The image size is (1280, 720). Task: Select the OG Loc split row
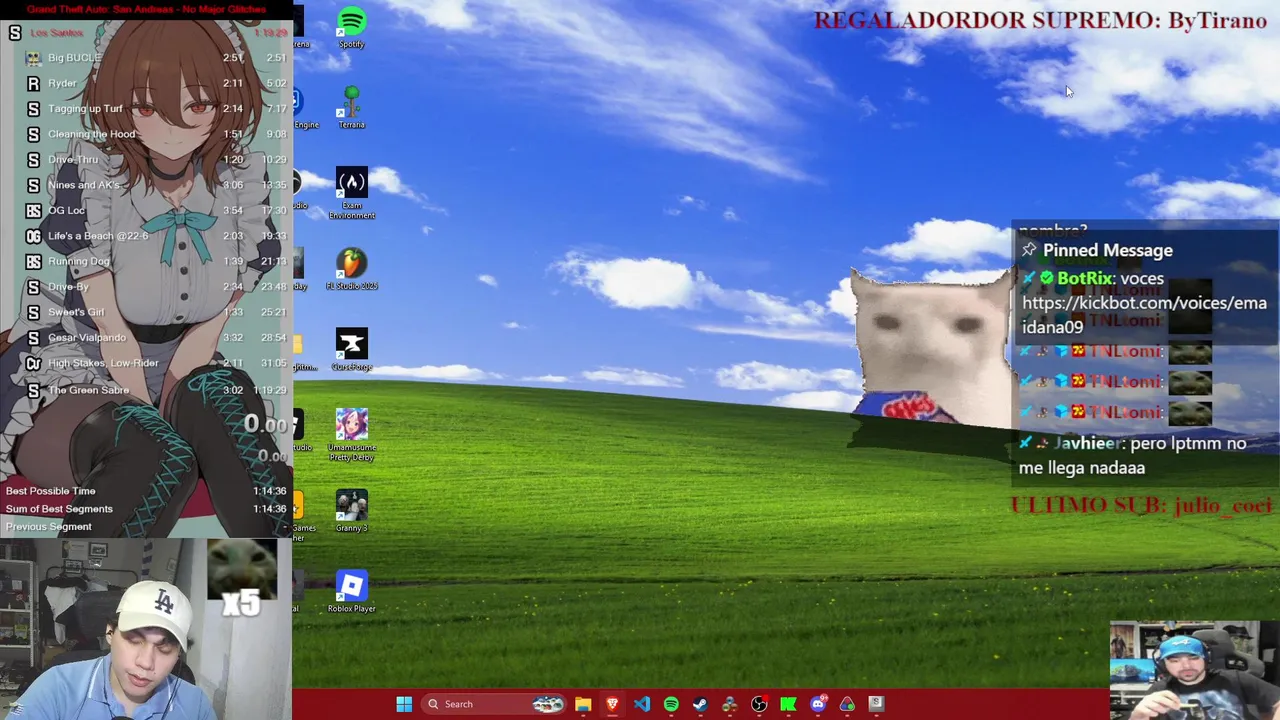pos(146,210)
